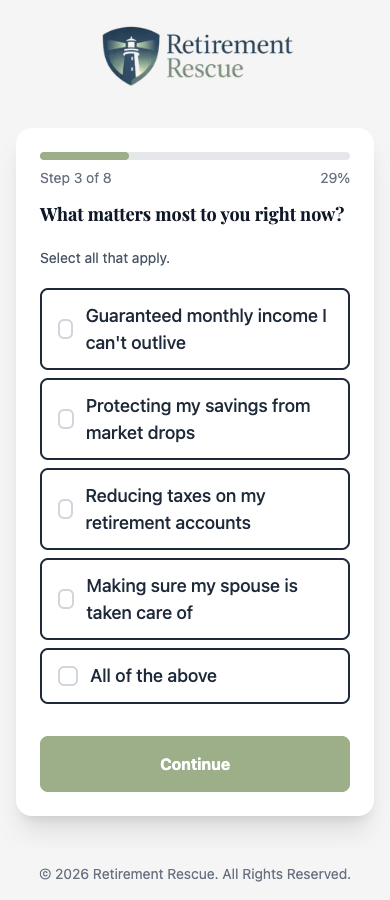Click the 2026 Retirement Rescue copyright footer
Viewport: 390px width, 900px height.
(195, 874)
